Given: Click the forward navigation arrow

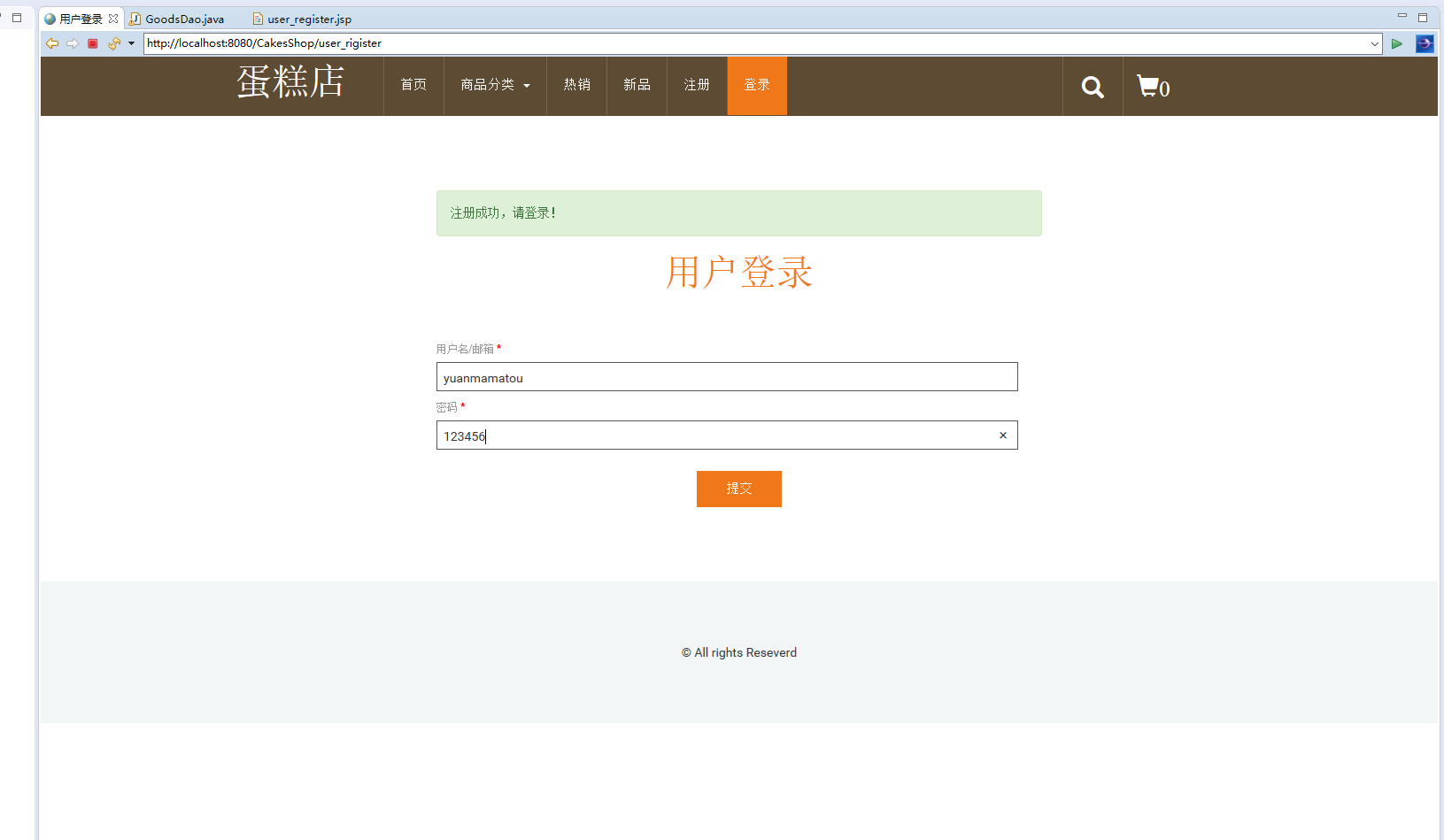Looking at the screenshot, I should pyautogui.click(x=72, y=42).
